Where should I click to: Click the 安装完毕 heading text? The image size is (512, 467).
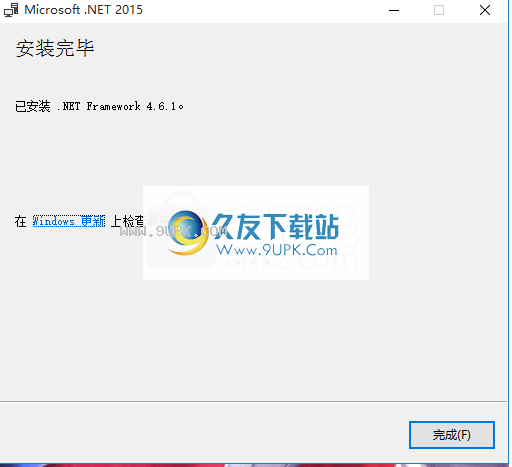point(55,48)
